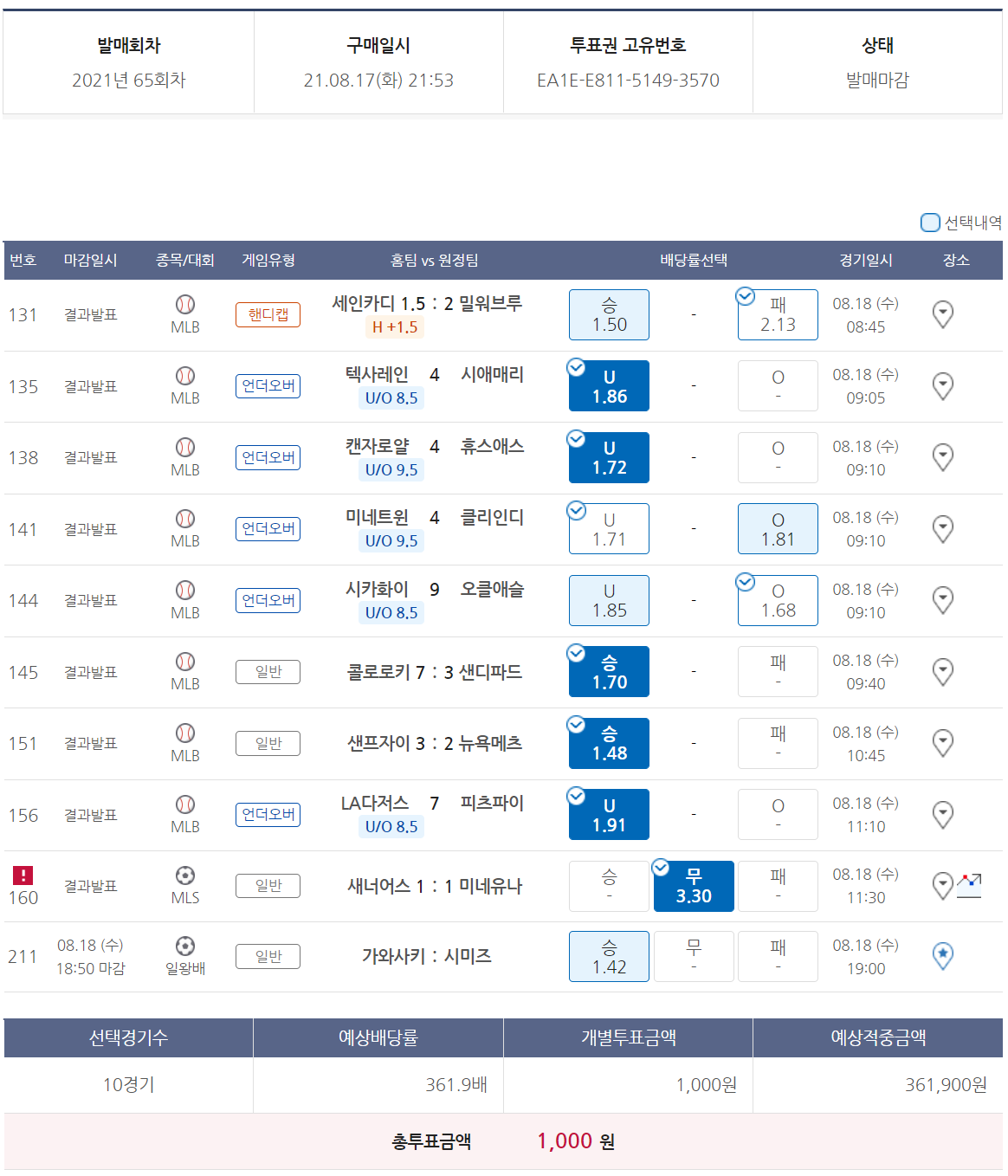Click baseball icon in row 138

185,447
